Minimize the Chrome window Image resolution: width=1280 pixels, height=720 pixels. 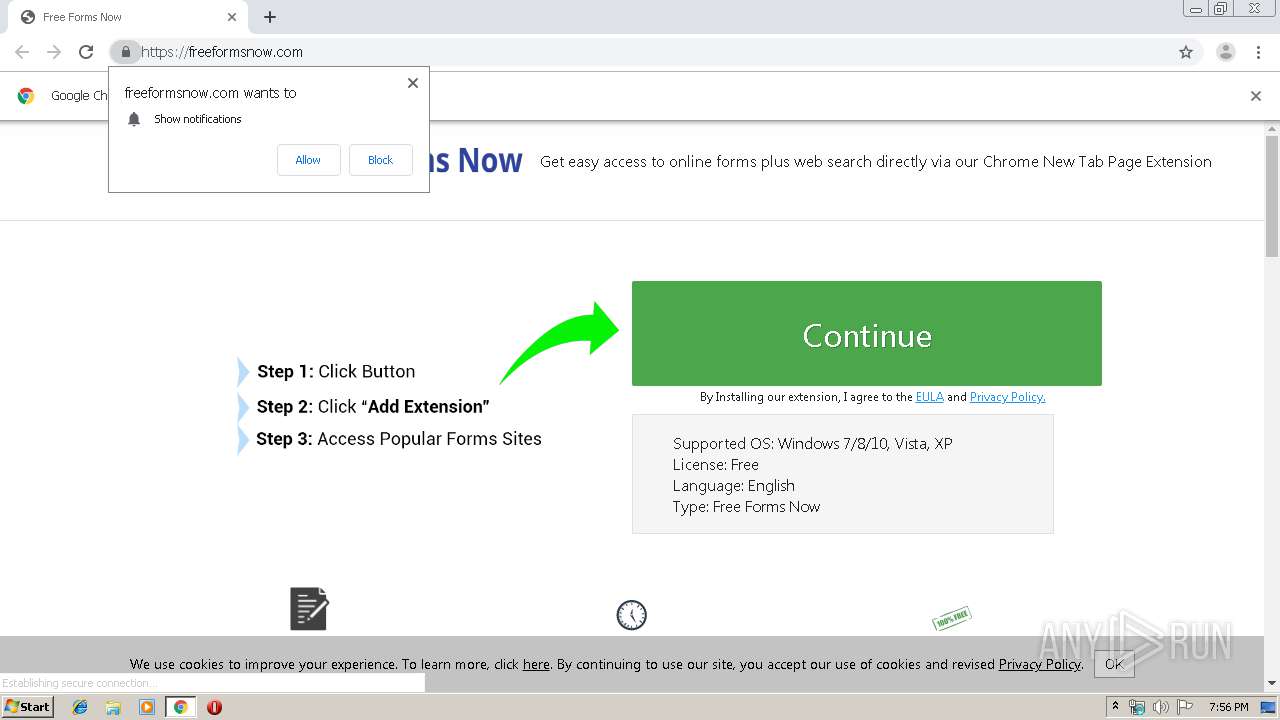(x=1197, y=8)
